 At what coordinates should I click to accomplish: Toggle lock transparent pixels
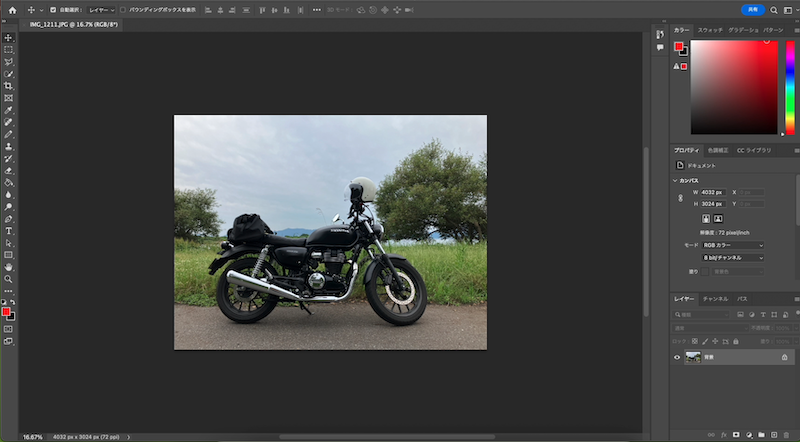pyautogui.click(x=694, y=341)
